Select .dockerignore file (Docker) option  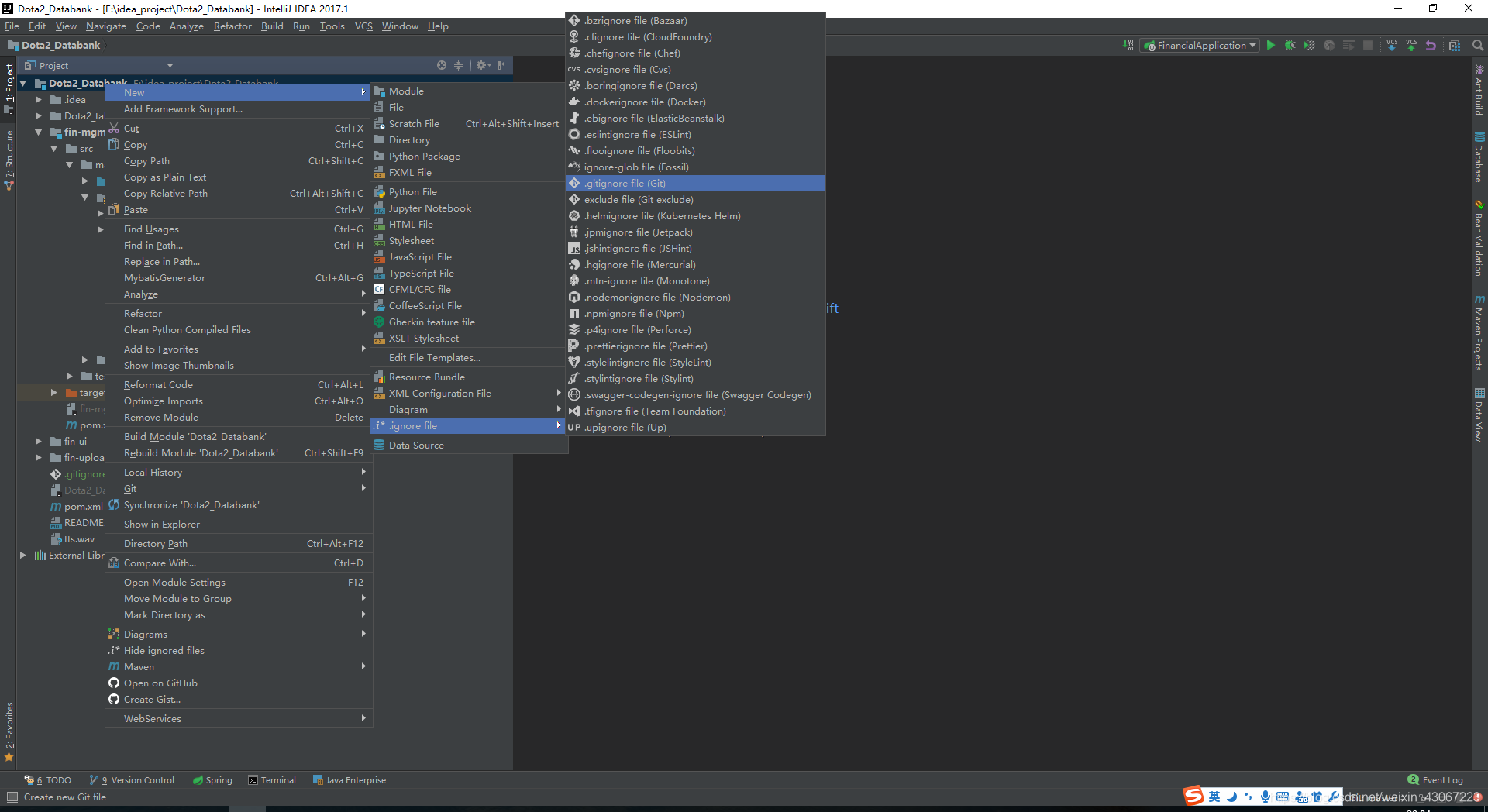pyautogui.click(x=695, y=102)
